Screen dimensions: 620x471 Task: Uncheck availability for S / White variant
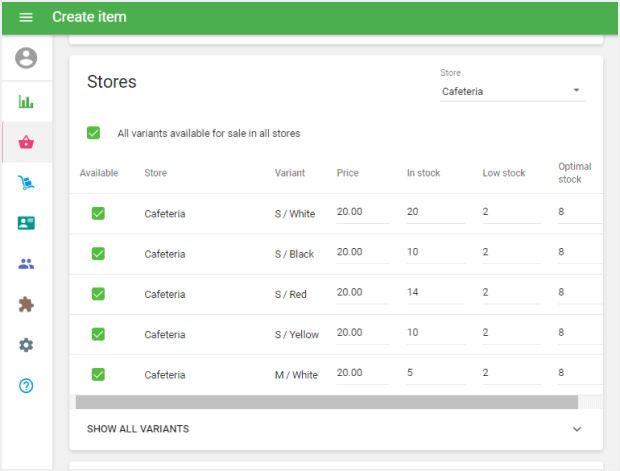click(98, 214)
